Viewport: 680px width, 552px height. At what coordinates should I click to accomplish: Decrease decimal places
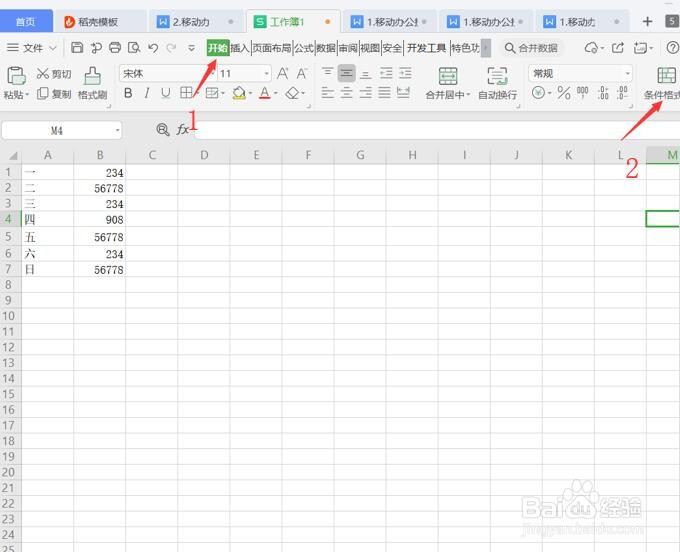[x=622, y=93]
